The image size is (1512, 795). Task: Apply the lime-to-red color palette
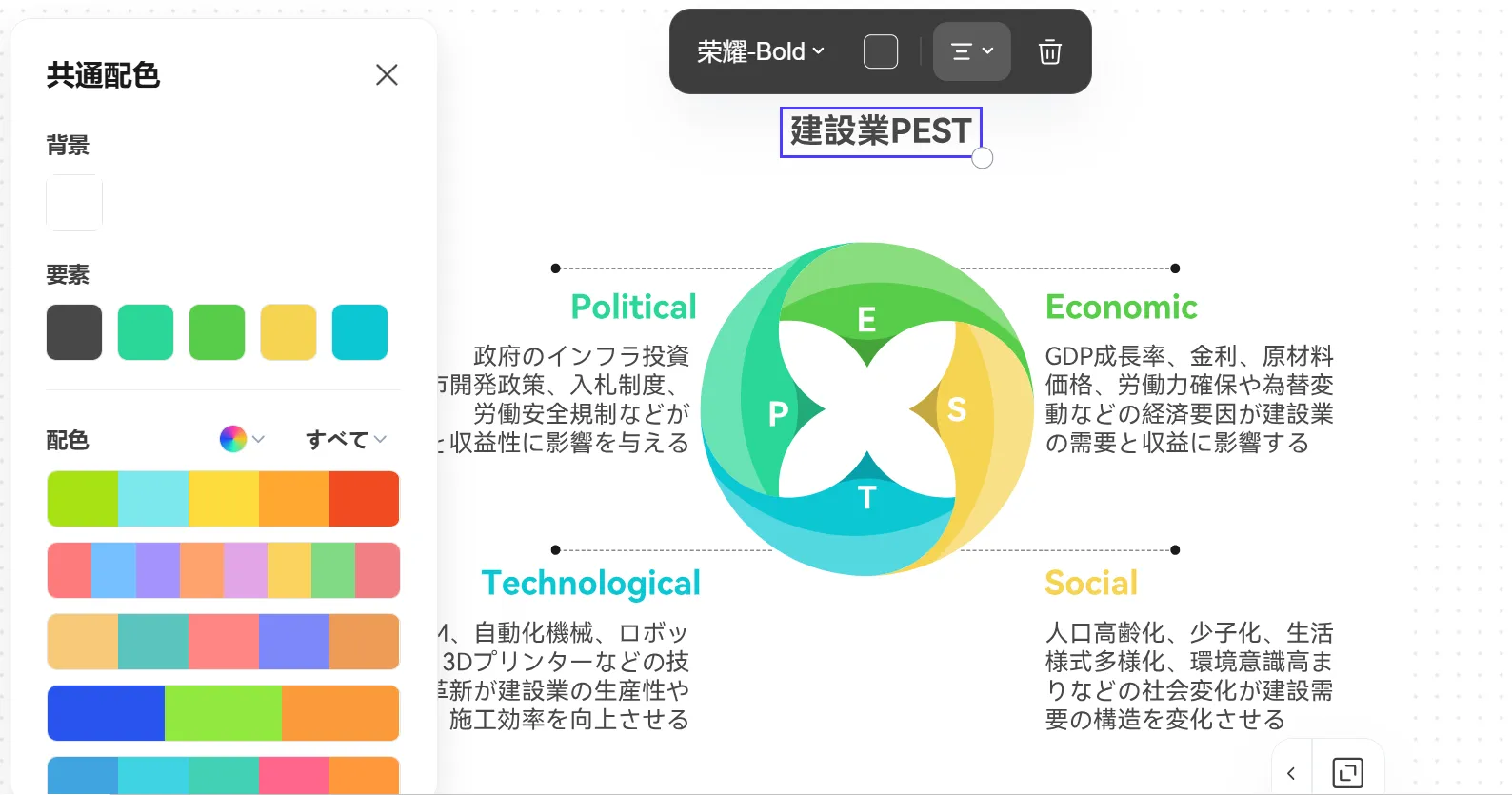pyautogui.click(x=223, y=499)
